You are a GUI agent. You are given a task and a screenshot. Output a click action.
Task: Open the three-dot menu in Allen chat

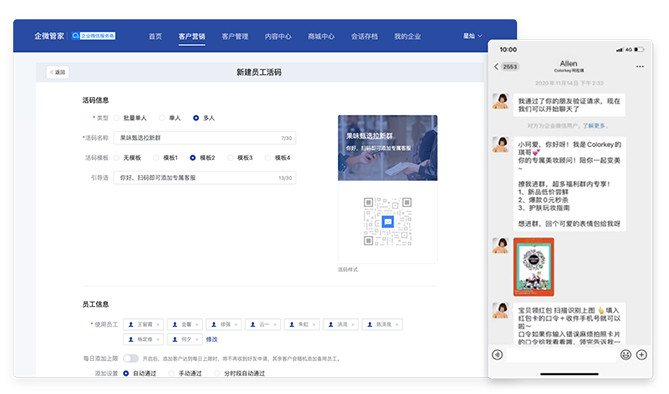(640, 67)
